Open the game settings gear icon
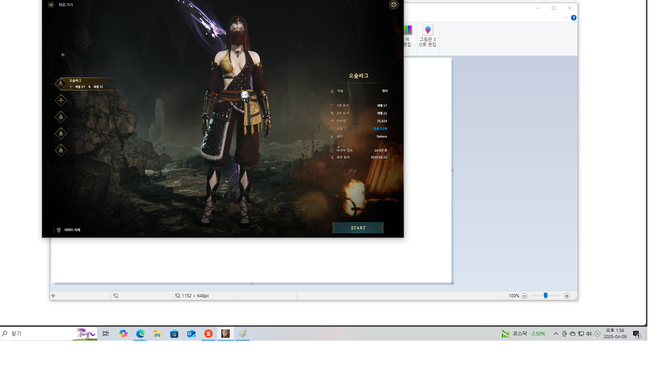The width and height of the screenshot is (667, 375). [x=393, y=5]
